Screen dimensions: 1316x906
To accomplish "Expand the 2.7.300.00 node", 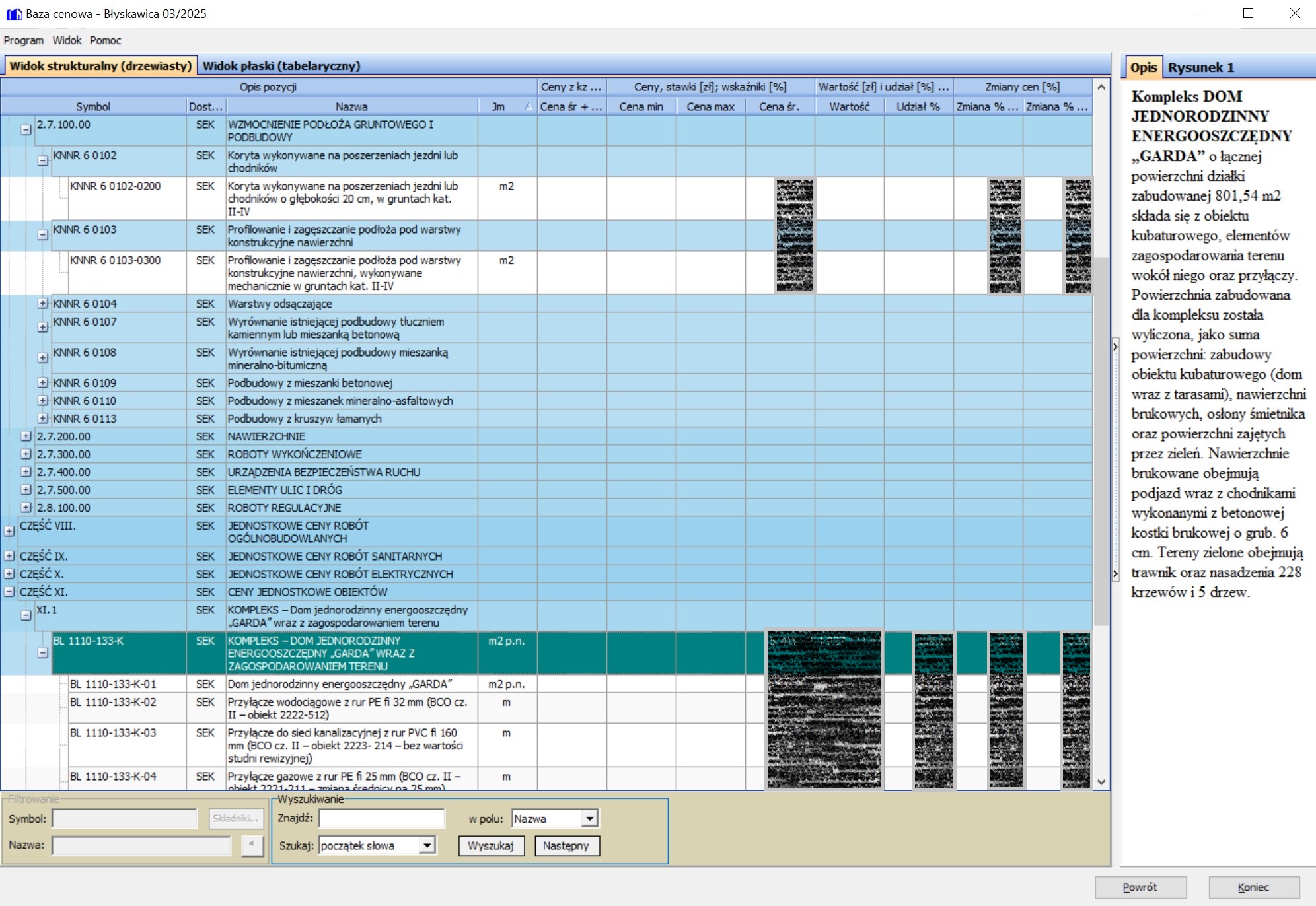I will [26, 454].
